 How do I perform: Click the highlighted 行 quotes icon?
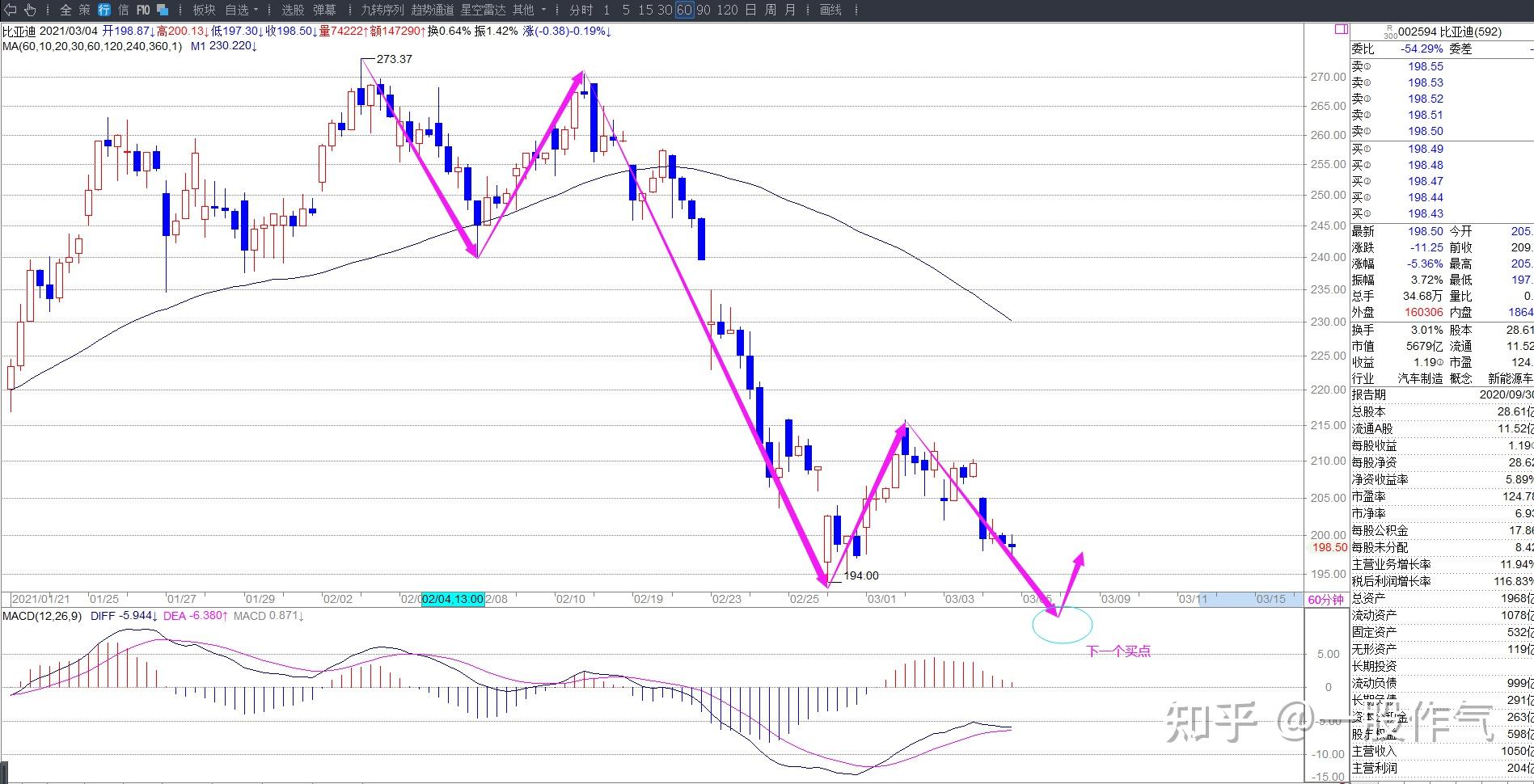104,10
